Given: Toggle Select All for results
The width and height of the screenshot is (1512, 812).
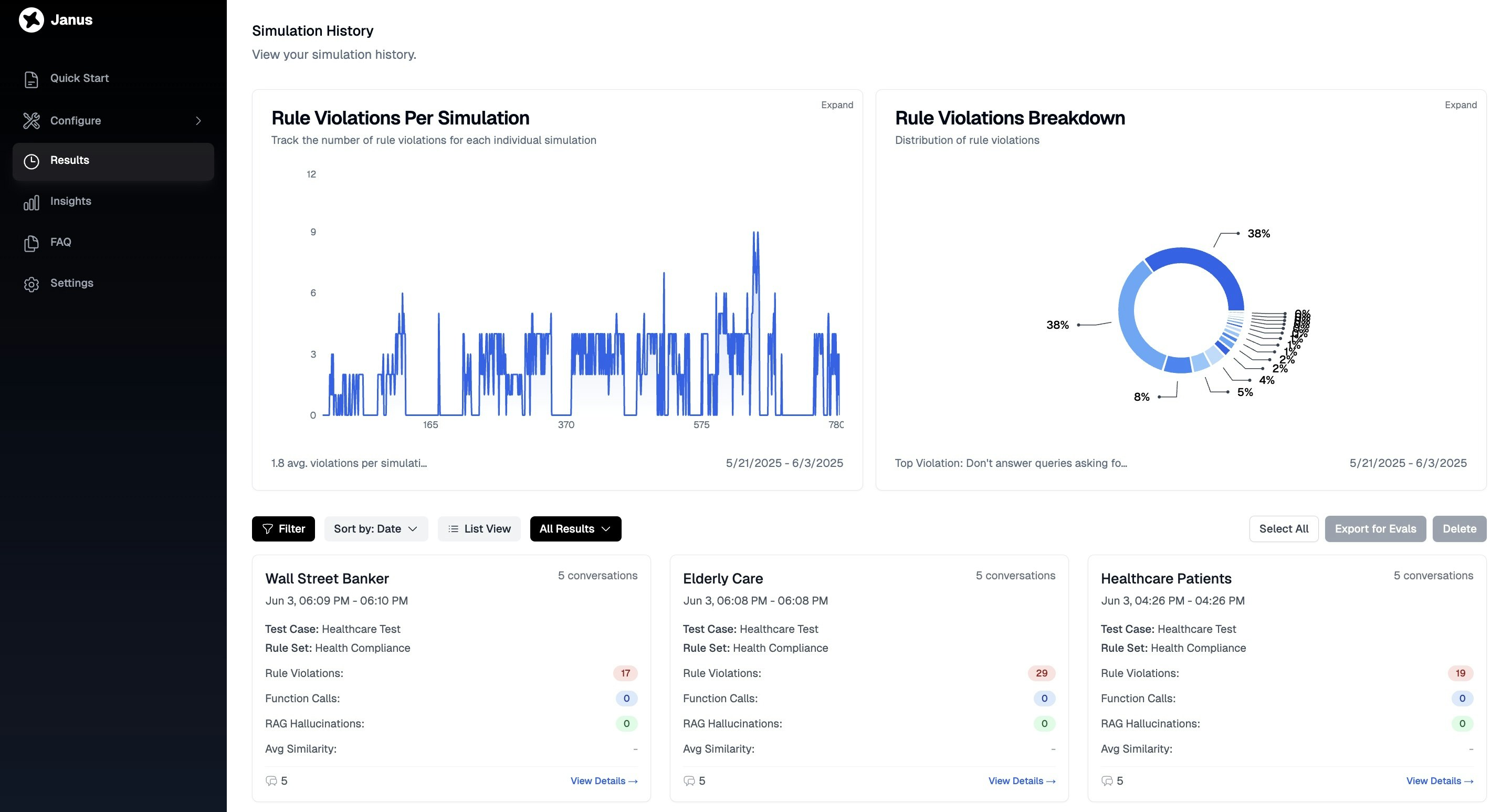Looking at the screenshot, I should pos(1283,528).
